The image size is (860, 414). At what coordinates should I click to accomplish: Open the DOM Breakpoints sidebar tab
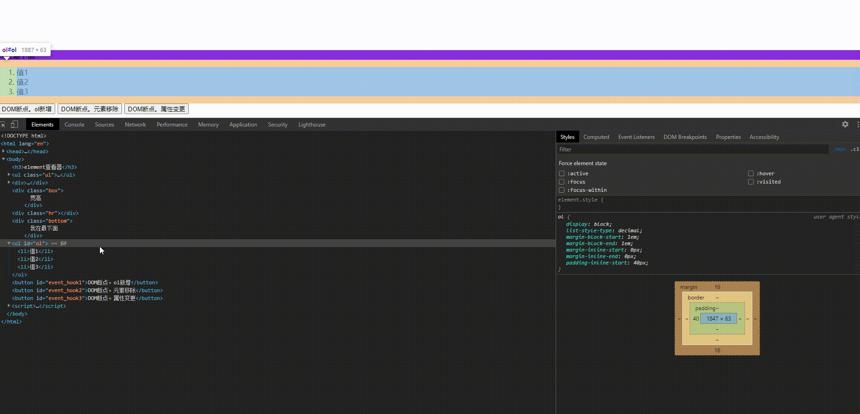click(x=685, y=137)
